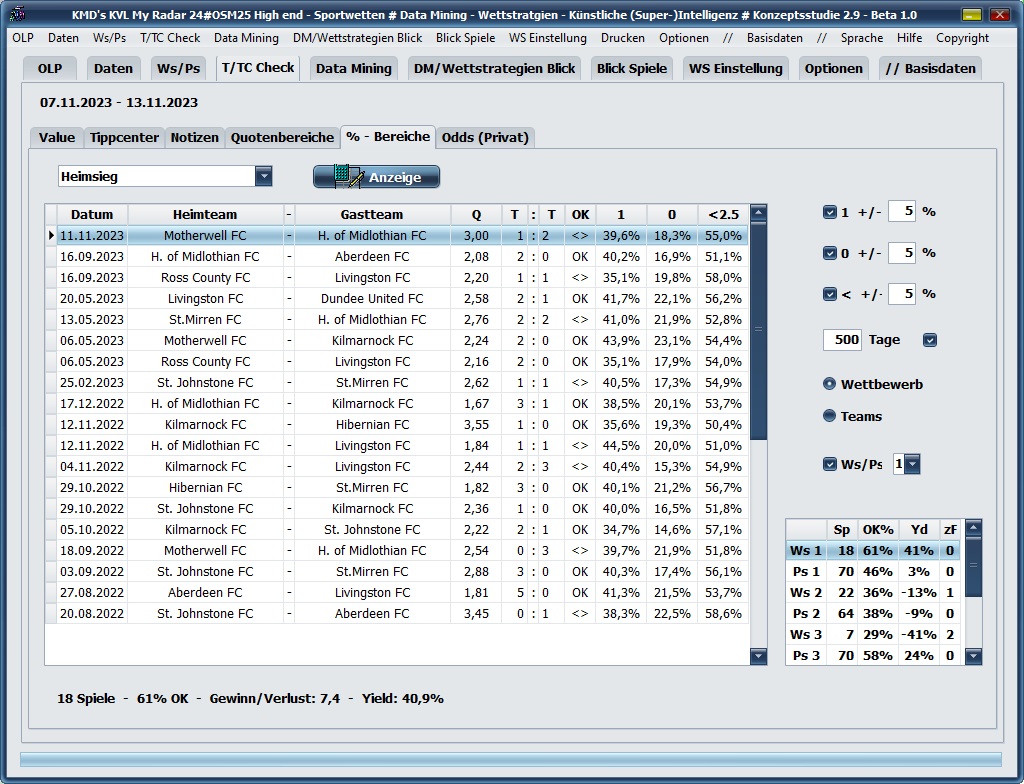The width and height of the screenshot is (1024, 784).
Task: Open the WS Einstellung main tab
Action: (x=735, y=69)
